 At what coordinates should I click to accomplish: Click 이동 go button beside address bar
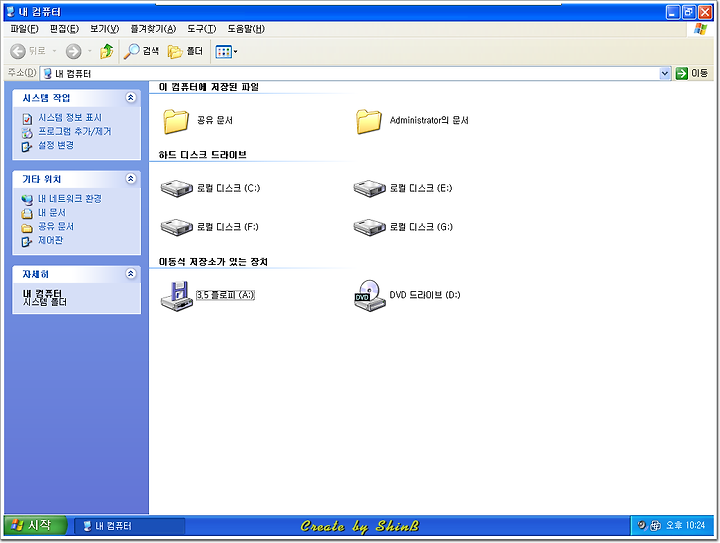coord(692,73)
